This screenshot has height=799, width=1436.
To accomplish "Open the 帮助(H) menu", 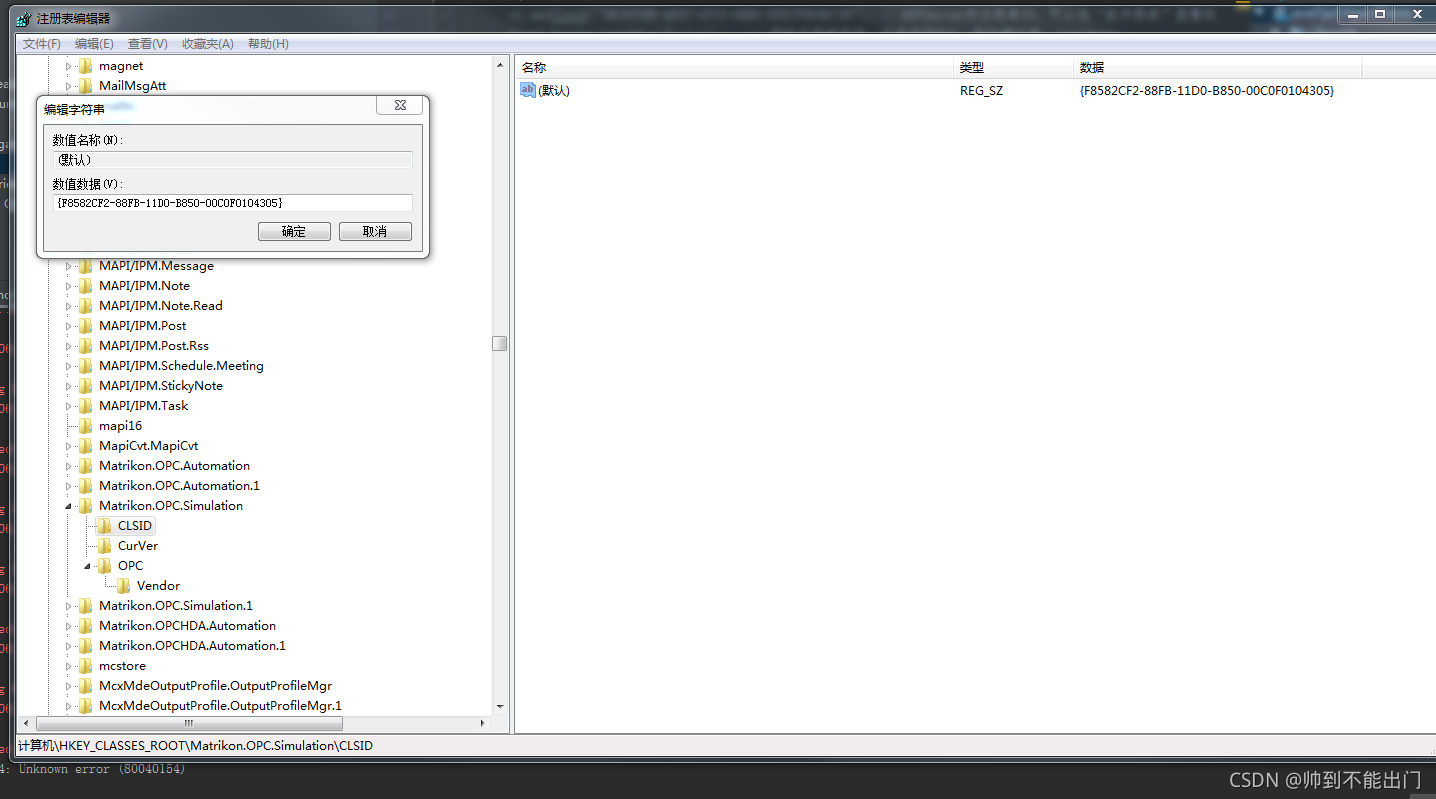I will click(x=268, y=44).
